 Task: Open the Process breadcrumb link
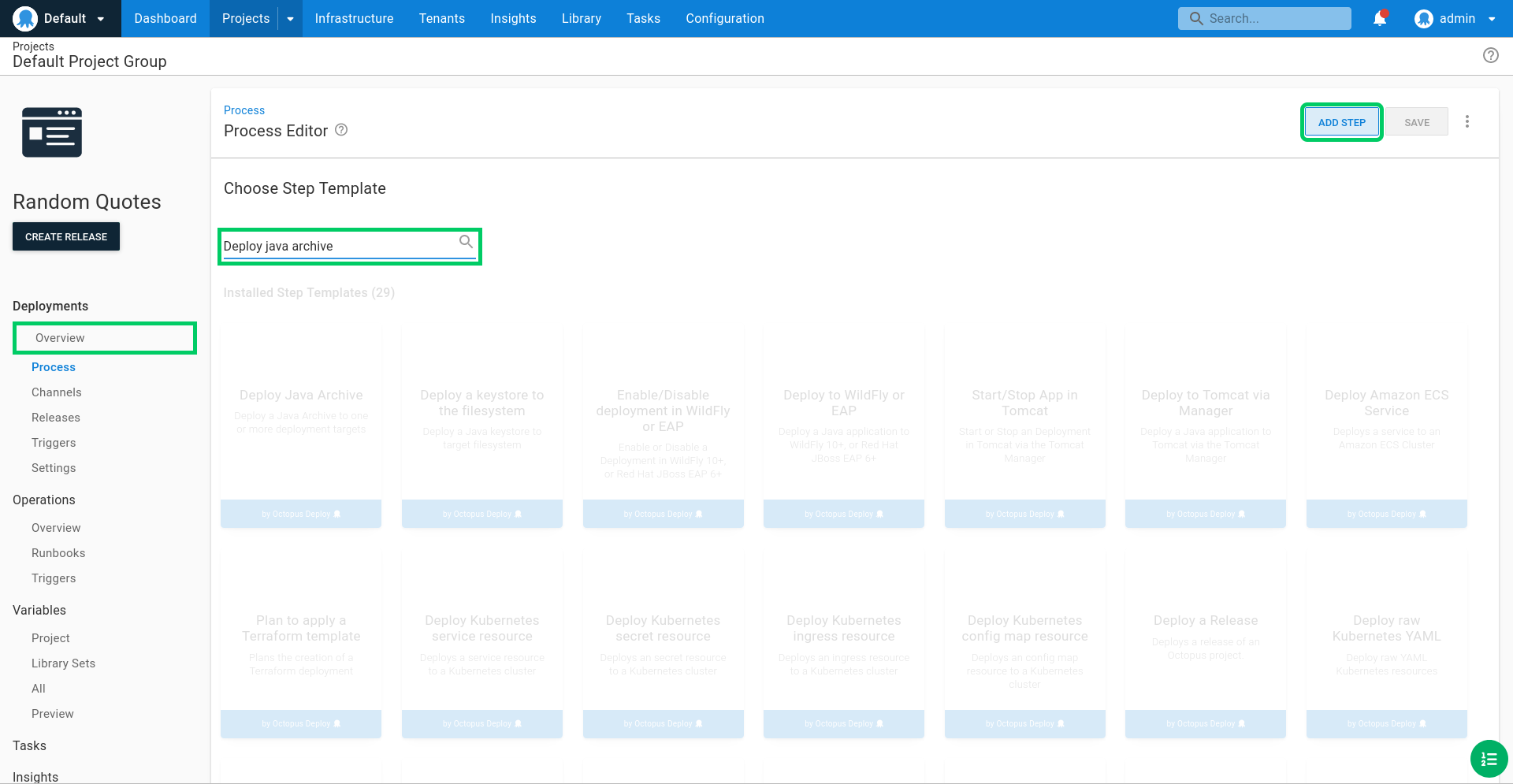pos(244,110)
